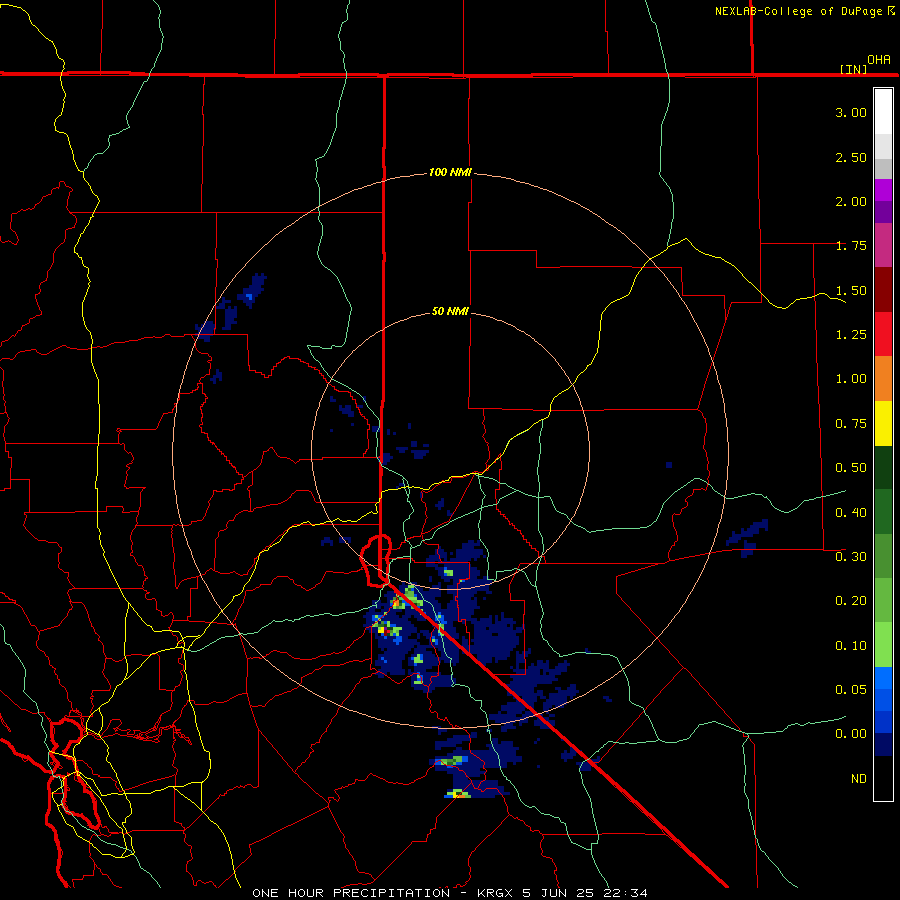Click the 0.50 legend value
Image resolution: width=900 pixels, height=900 pixels.
[x=851, y=468]
